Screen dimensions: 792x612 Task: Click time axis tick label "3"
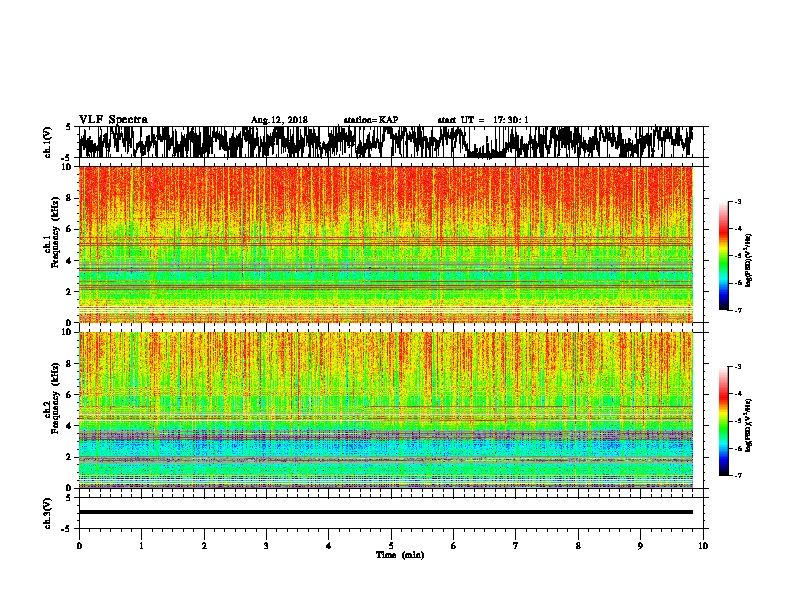266,546
